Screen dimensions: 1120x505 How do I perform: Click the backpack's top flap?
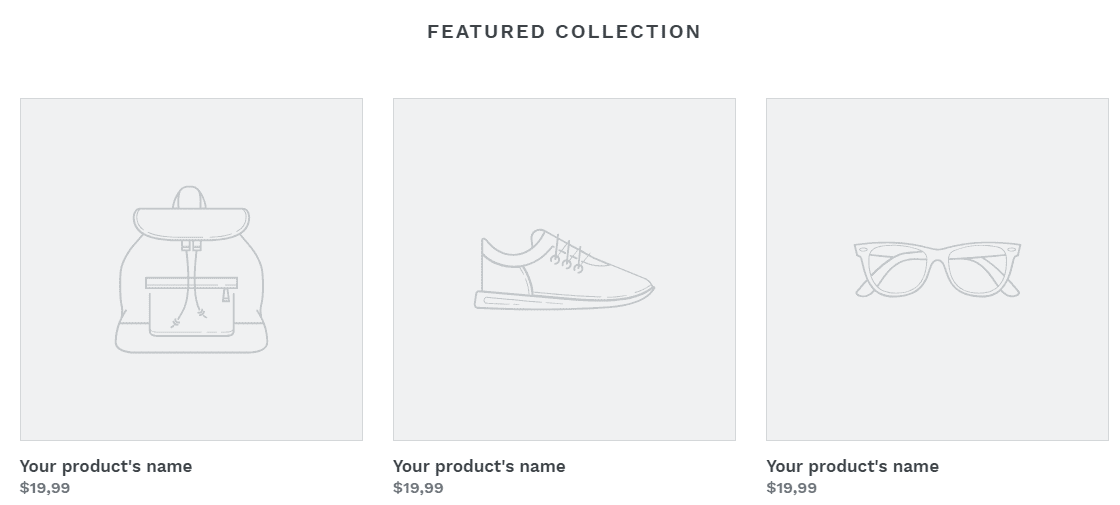tap(191, 224)
